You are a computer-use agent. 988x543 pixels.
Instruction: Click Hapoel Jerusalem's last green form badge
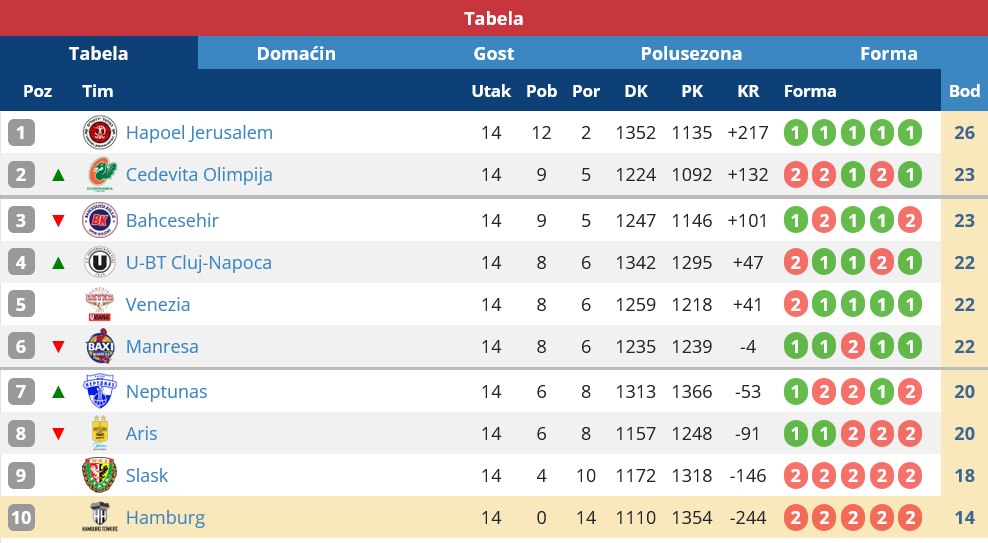[909, 132]
